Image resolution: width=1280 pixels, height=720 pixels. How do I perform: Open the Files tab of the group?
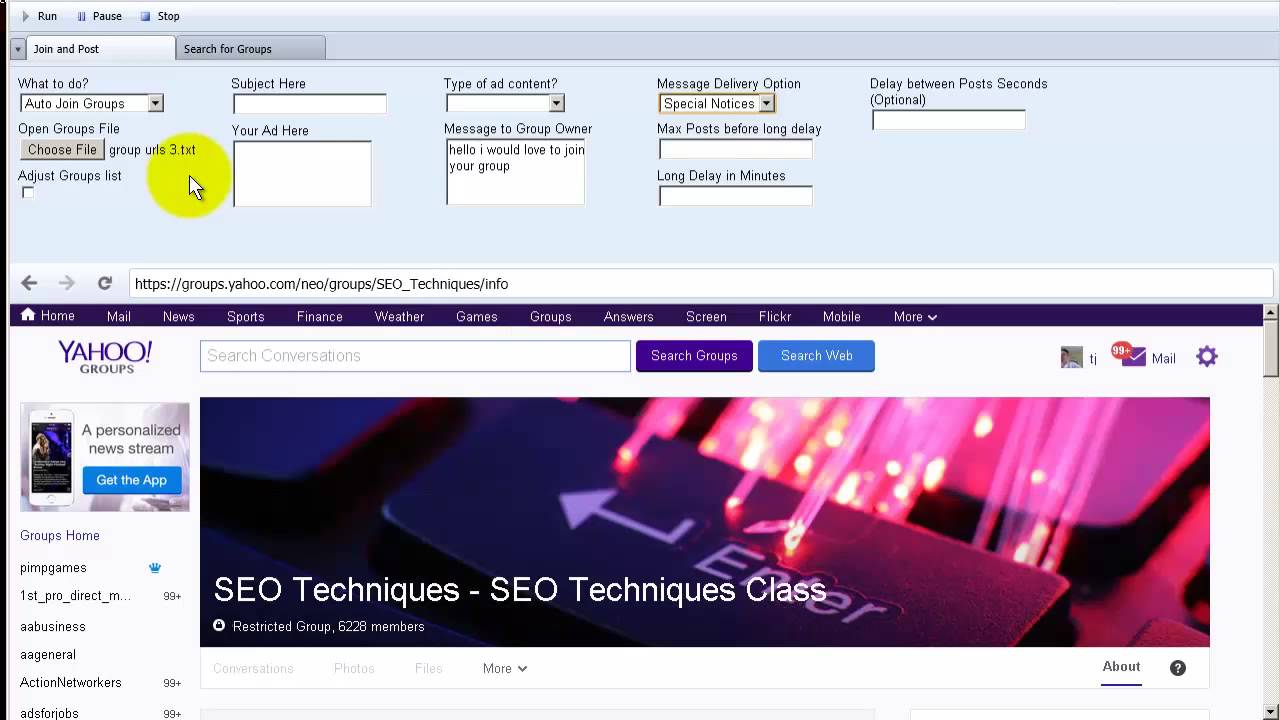click(428, 668)
